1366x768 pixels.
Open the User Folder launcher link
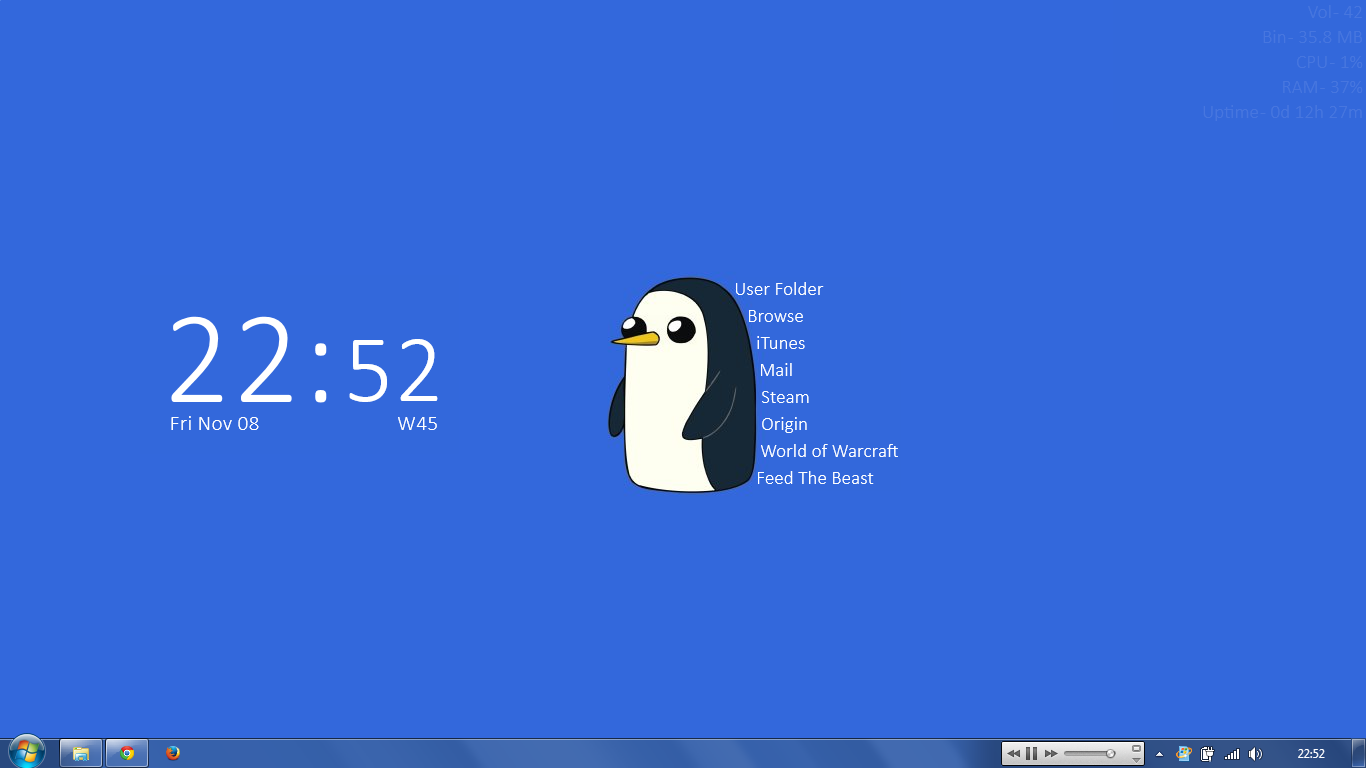pyautogui.click(x=779, y=289)
